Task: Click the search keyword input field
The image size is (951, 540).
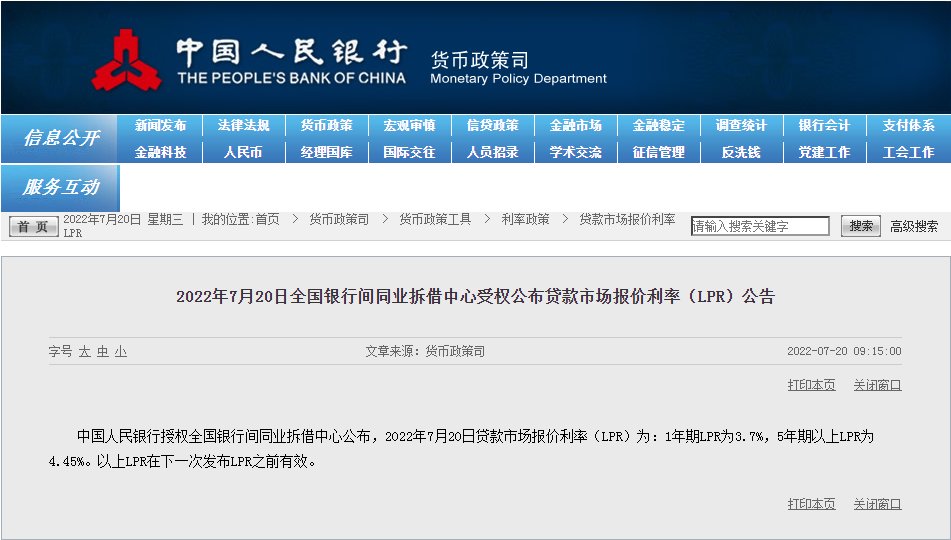Action: click(760, 226)
